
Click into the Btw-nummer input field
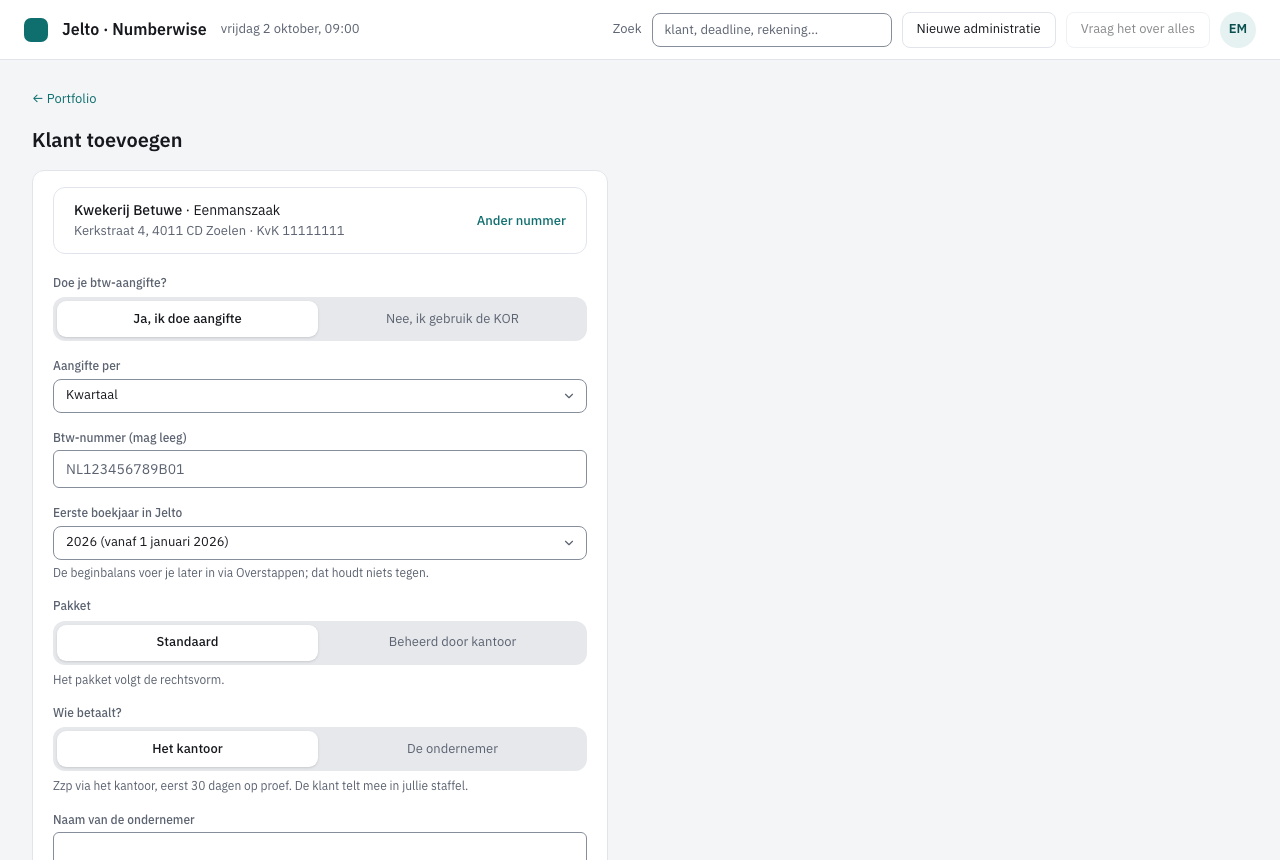click(320, 469)
